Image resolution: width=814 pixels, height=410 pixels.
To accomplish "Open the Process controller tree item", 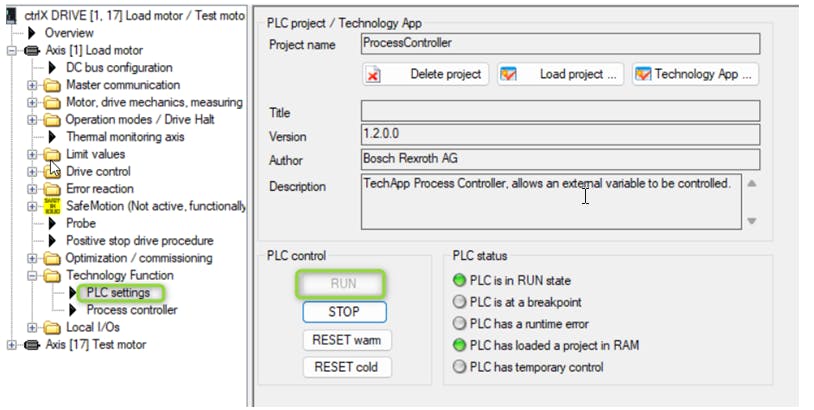I will coord(131,310).
